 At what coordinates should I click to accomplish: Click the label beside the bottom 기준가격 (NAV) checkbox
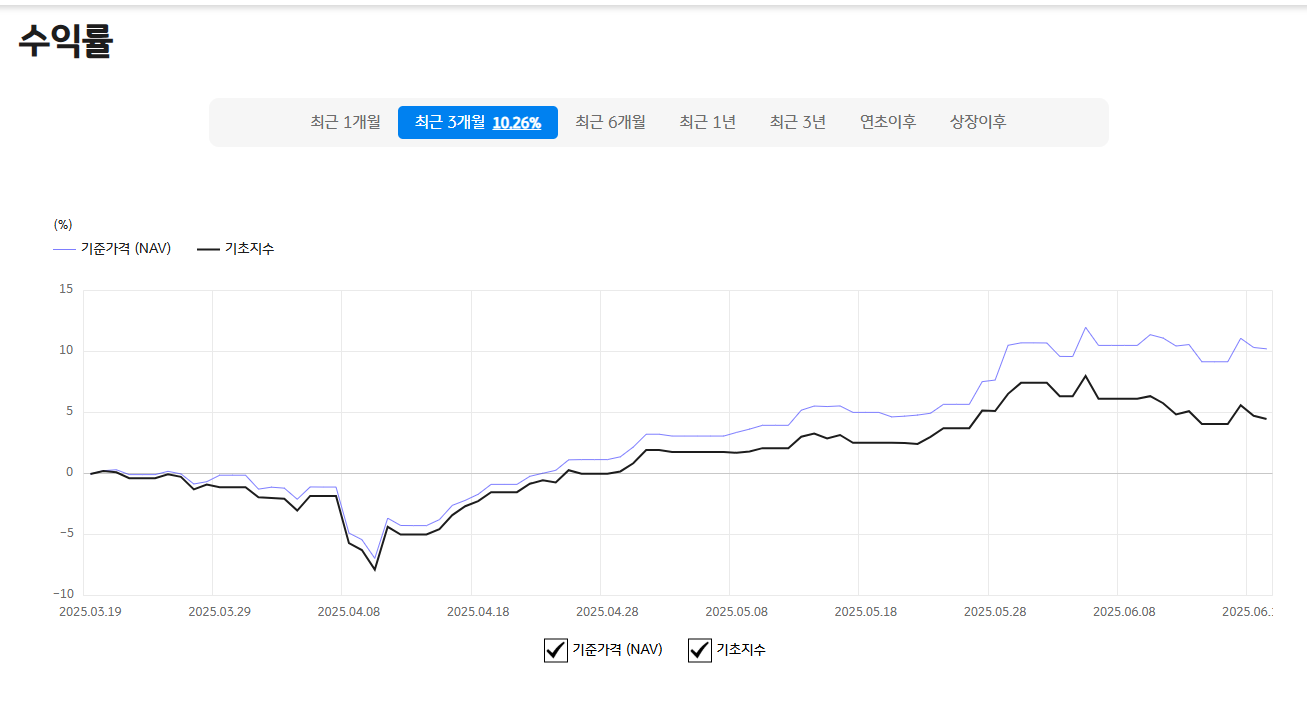pyautogui.click(x=617, y=650)
